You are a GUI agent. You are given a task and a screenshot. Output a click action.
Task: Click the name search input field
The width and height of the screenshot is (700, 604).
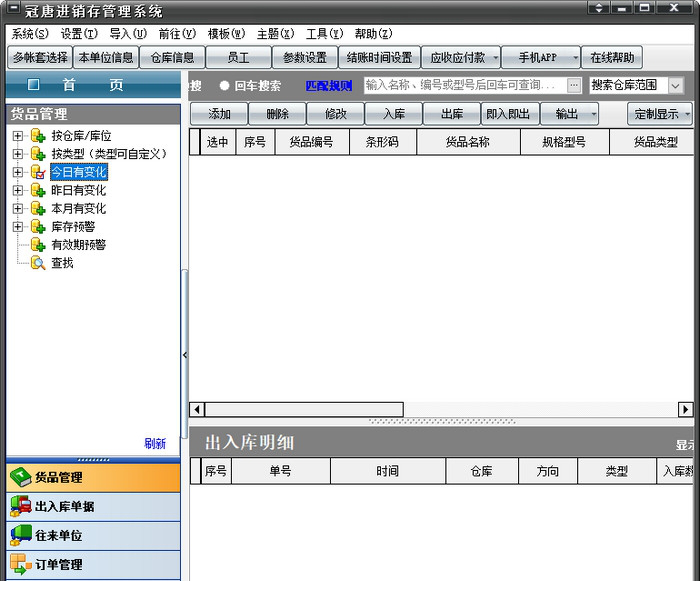[x=466, y=85]
